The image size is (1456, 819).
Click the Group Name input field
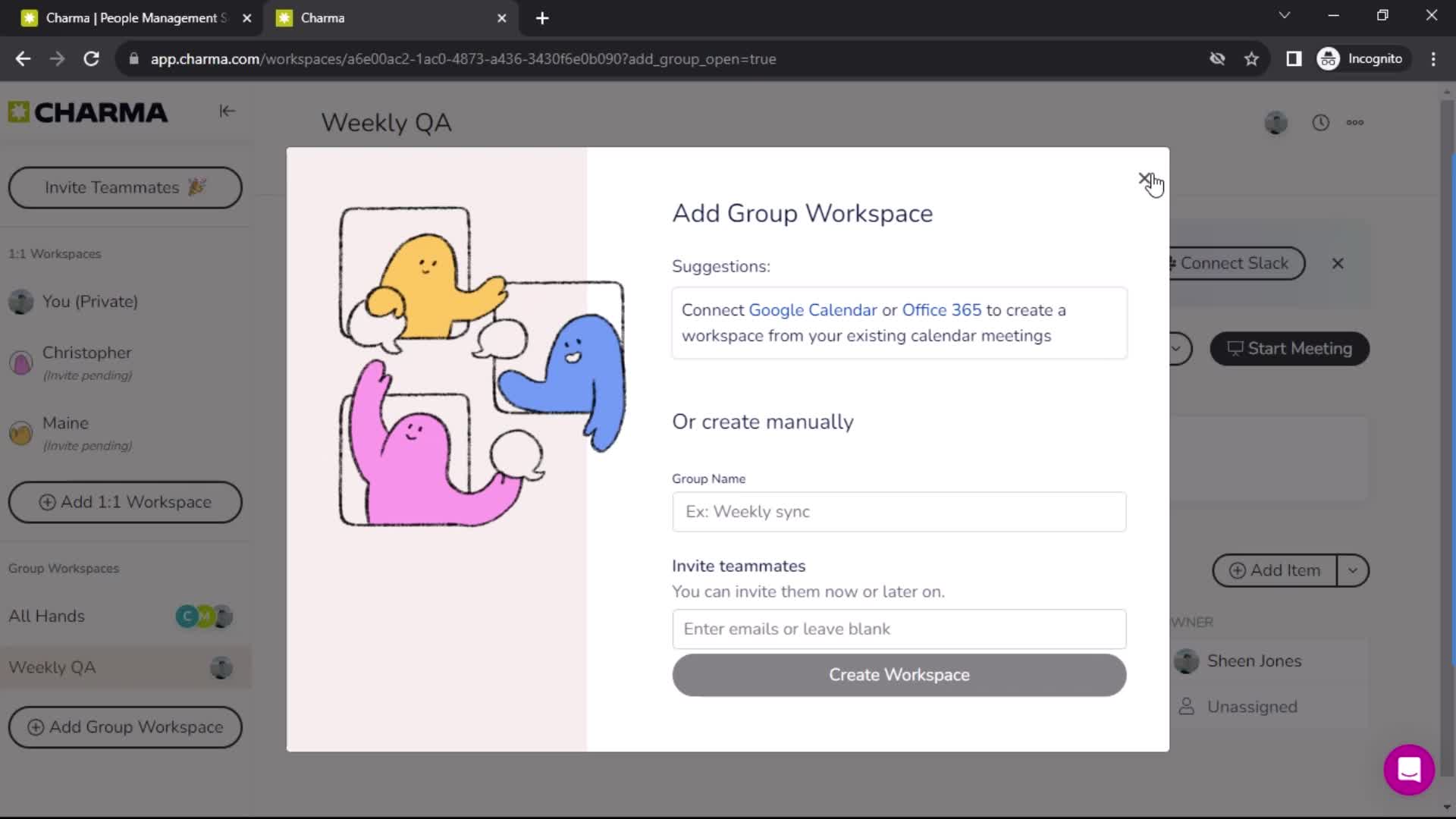(899, 511)
